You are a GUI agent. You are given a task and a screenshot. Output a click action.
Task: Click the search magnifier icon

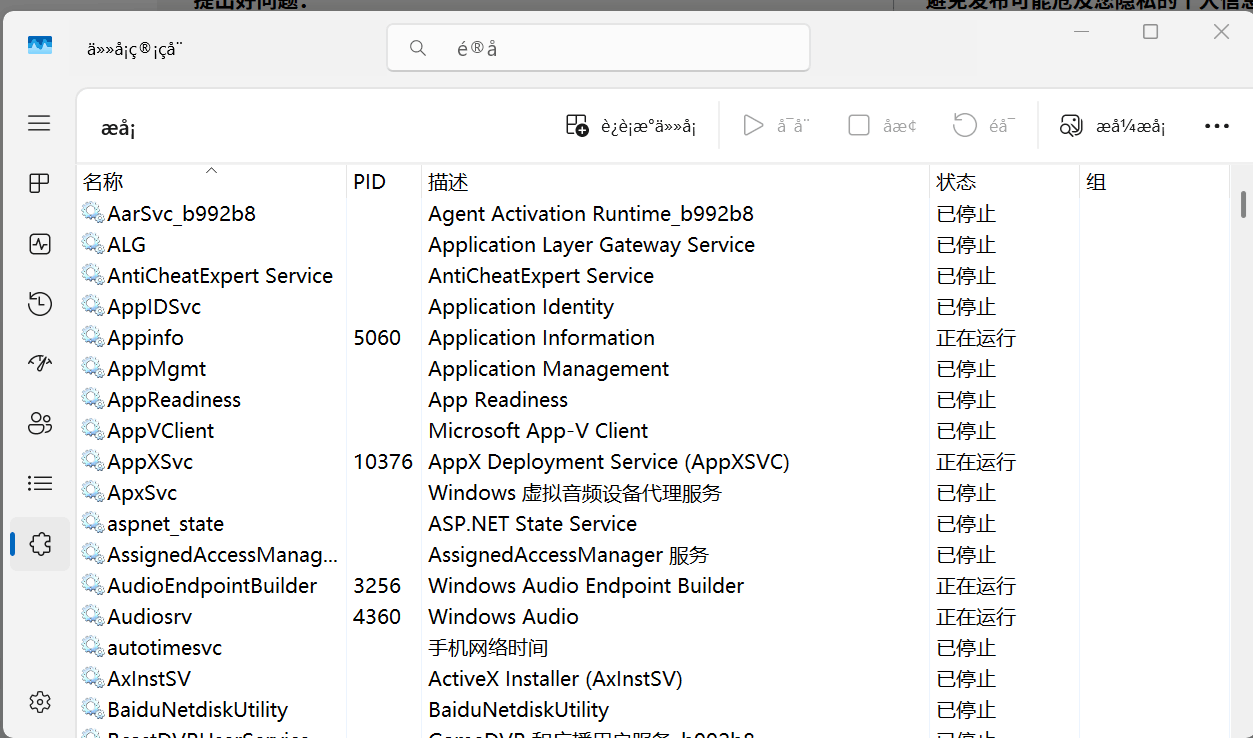418,48
